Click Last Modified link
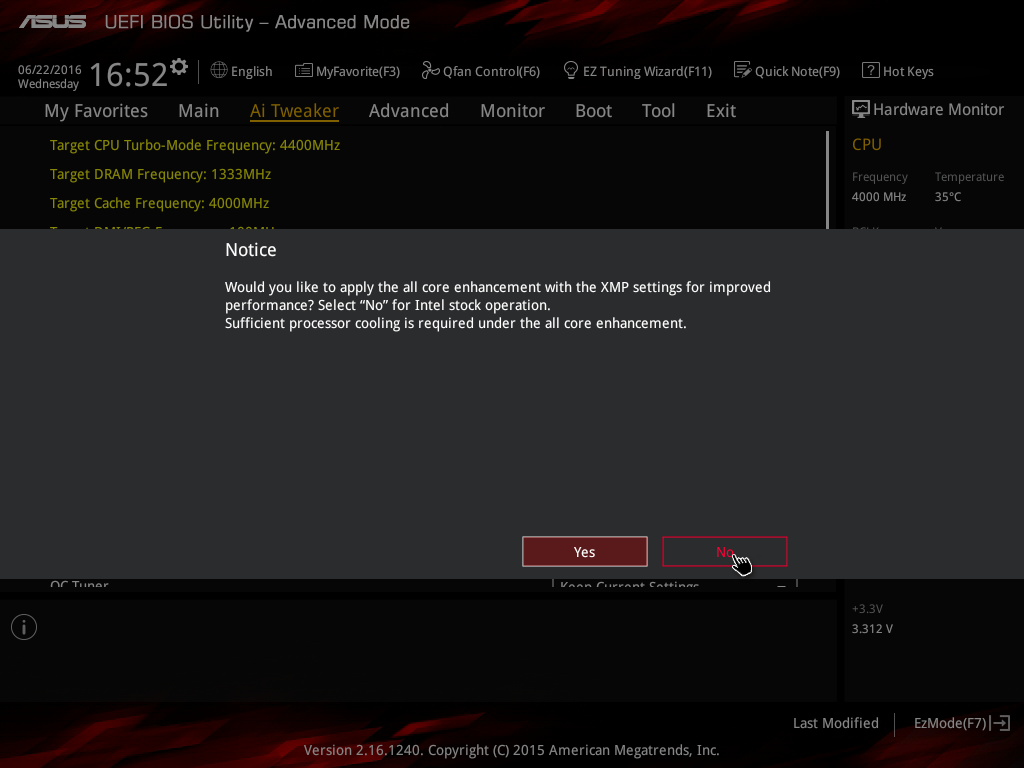This screenshot has height=768, width=1024. 835,724
